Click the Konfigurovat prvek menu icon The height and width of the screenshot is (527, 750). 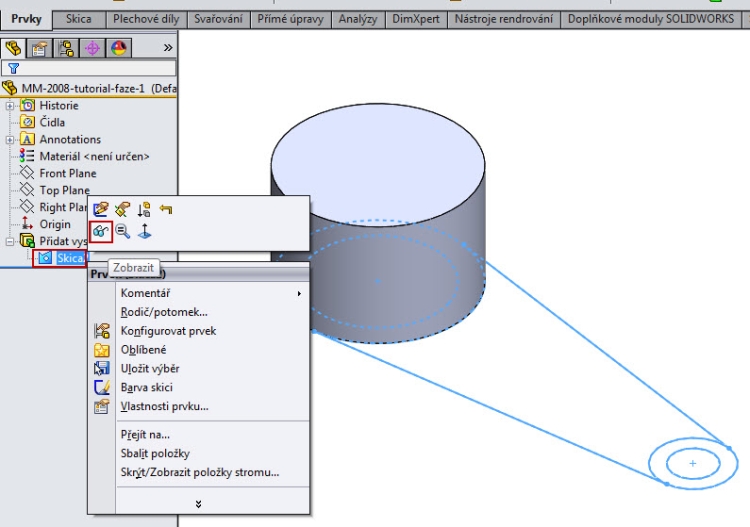click(x=101, y=331)
